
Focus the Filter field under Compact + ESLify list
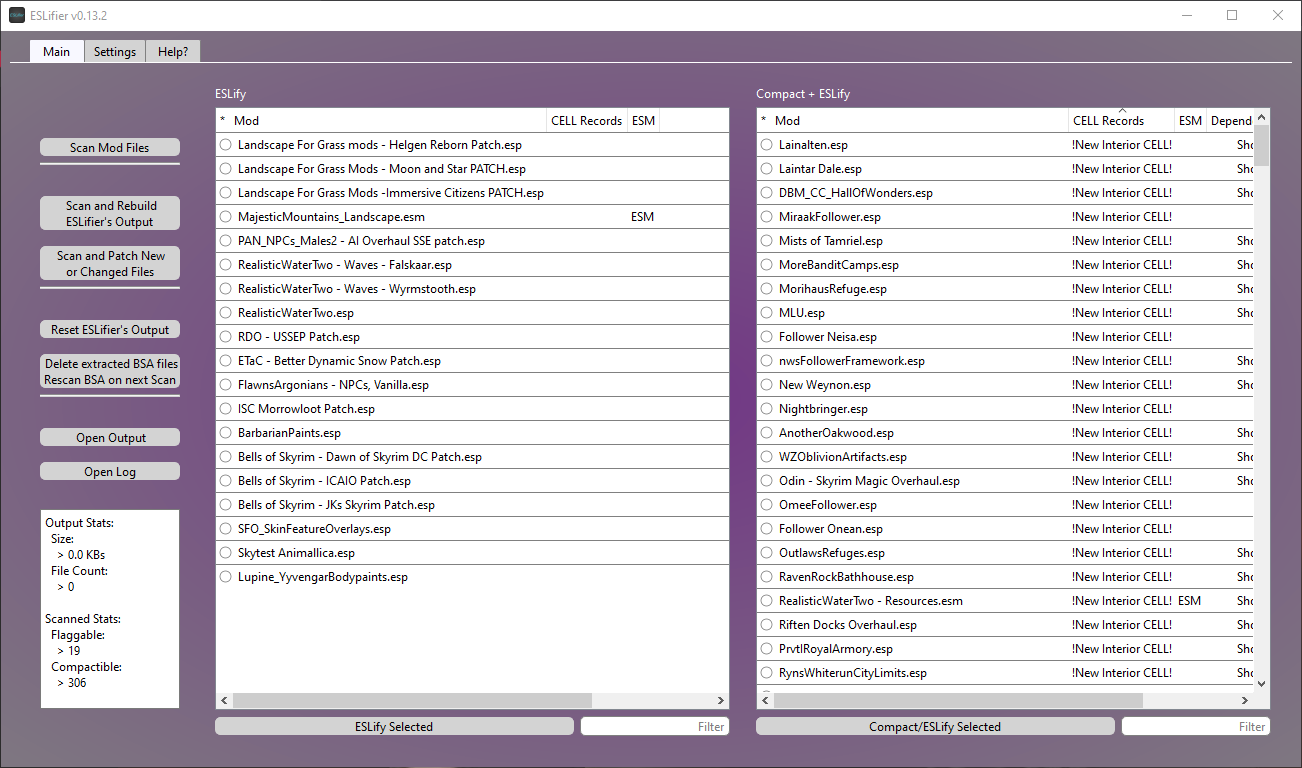[x=1196, y=726]
